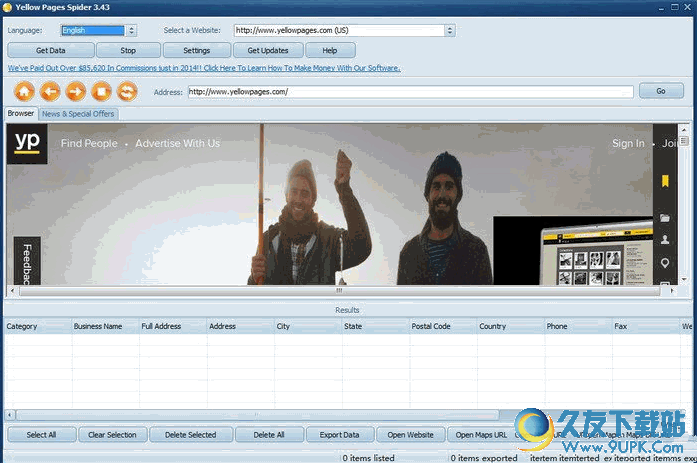
Task: Check for updates via Get Updates
Action: click(268, 50)
